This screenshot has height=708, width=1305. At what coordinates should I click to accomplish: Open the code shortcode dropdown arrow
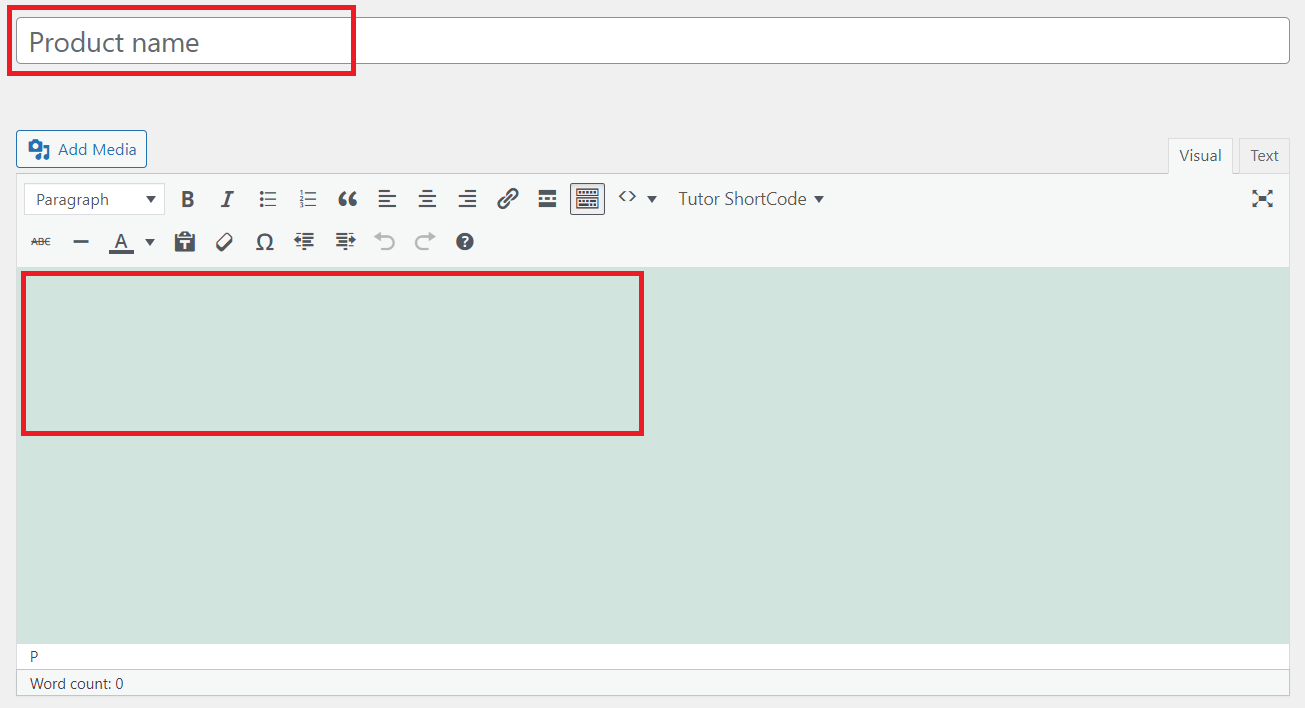(652, 199)
